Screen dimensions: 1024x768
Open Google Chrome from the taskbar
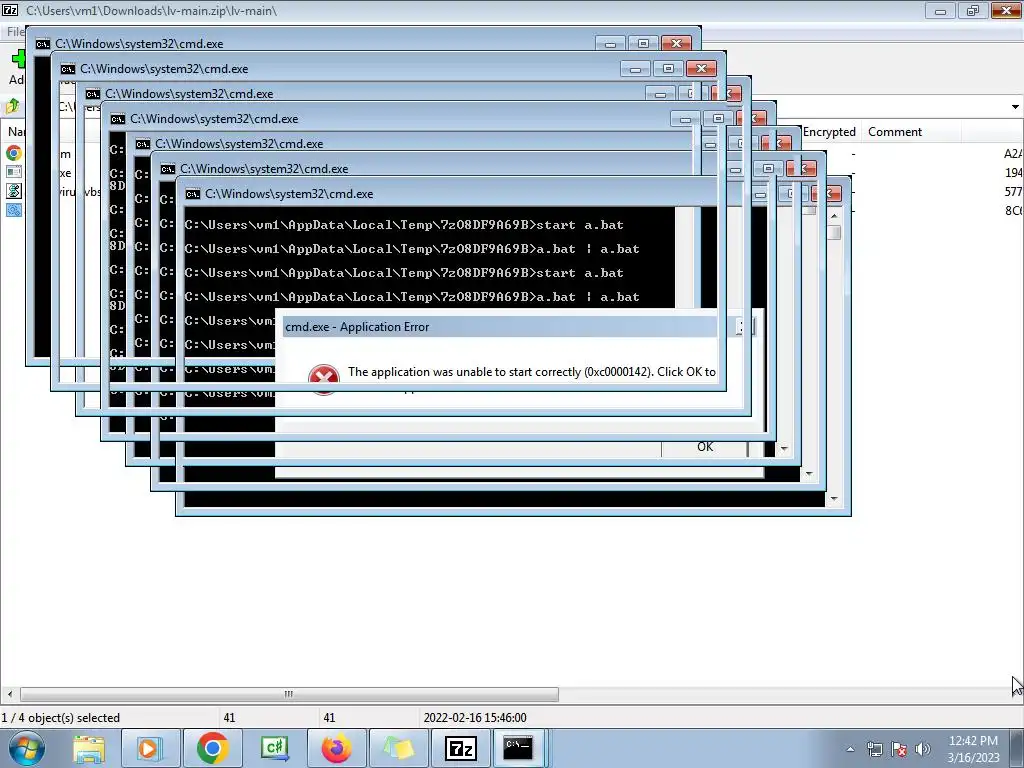point(212,748)
